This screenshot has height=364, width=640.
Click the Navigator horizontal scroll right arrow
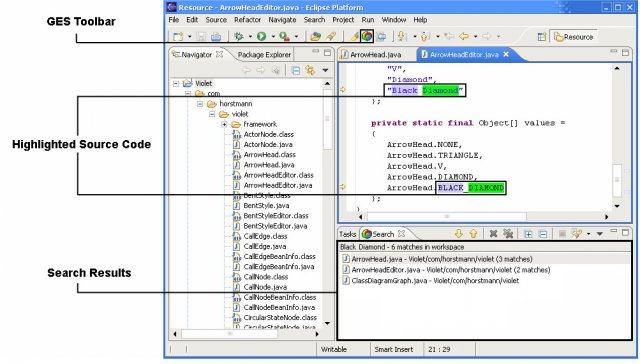point(317,334)
